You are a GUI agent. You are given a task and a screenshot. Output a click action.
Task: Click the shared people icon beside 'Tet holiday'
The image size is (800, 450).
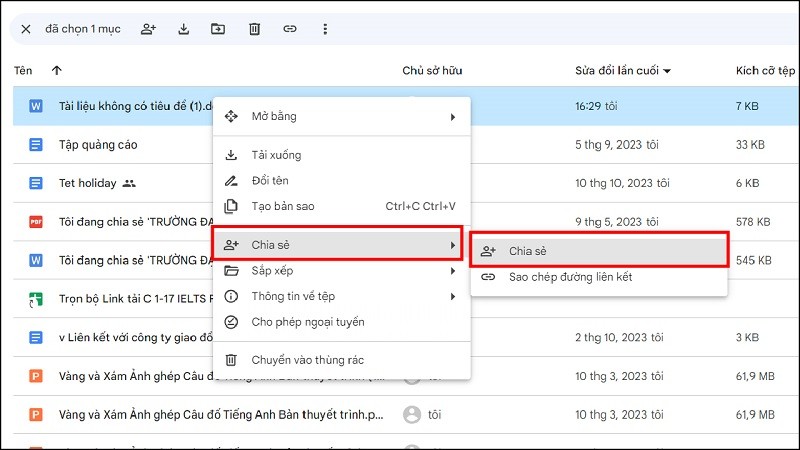129,183
